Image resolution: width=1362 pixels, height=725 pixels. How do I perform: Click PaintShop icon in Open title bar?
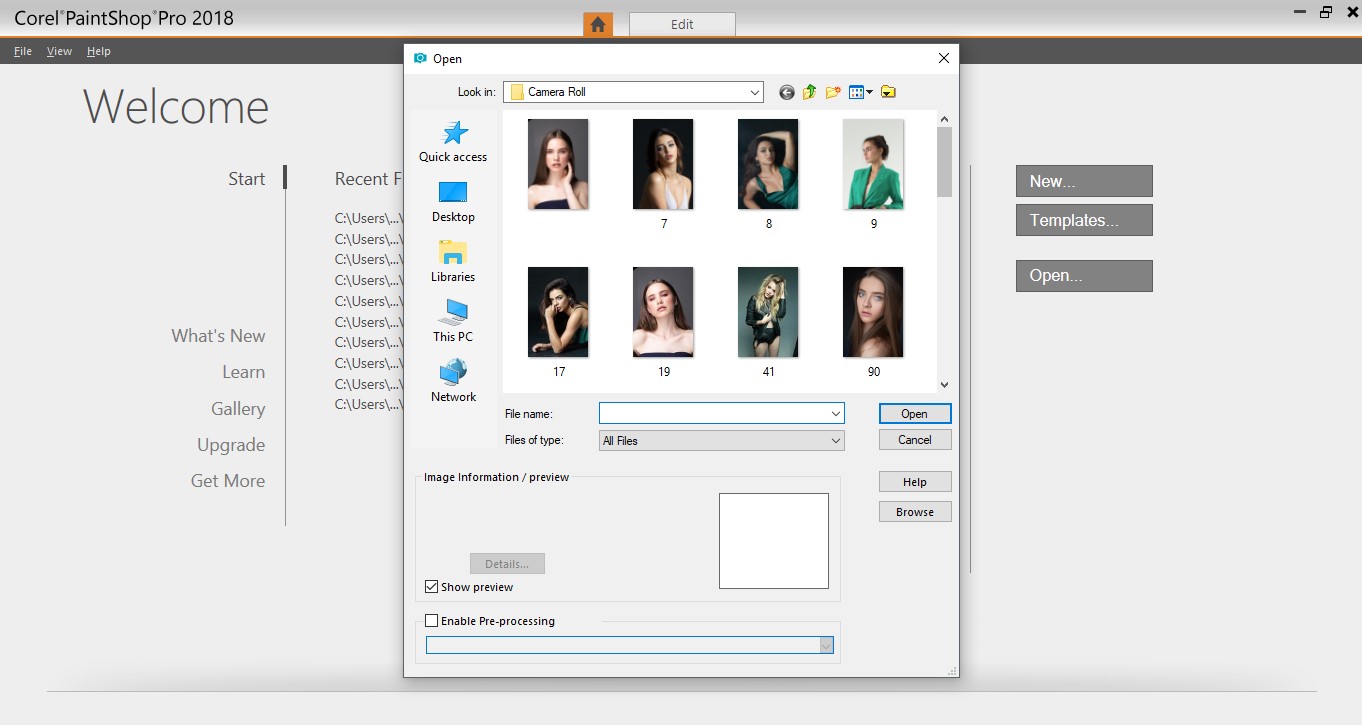click(420, 59)
